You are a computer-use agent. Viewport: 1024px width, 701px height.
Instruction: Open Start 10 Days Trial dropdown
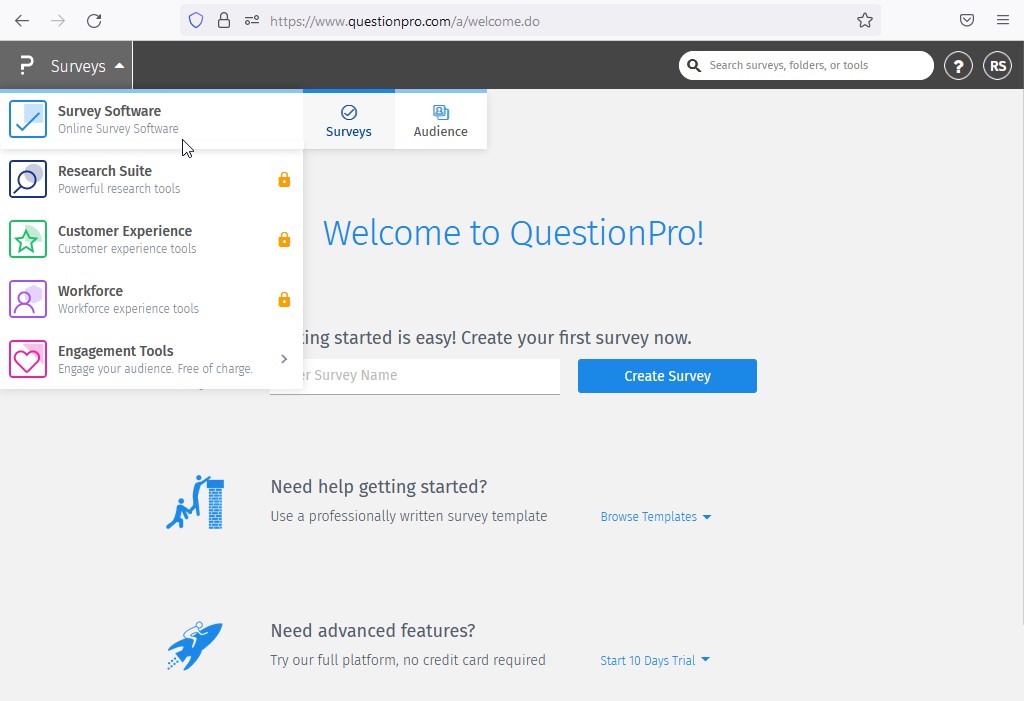pos(655,660)
